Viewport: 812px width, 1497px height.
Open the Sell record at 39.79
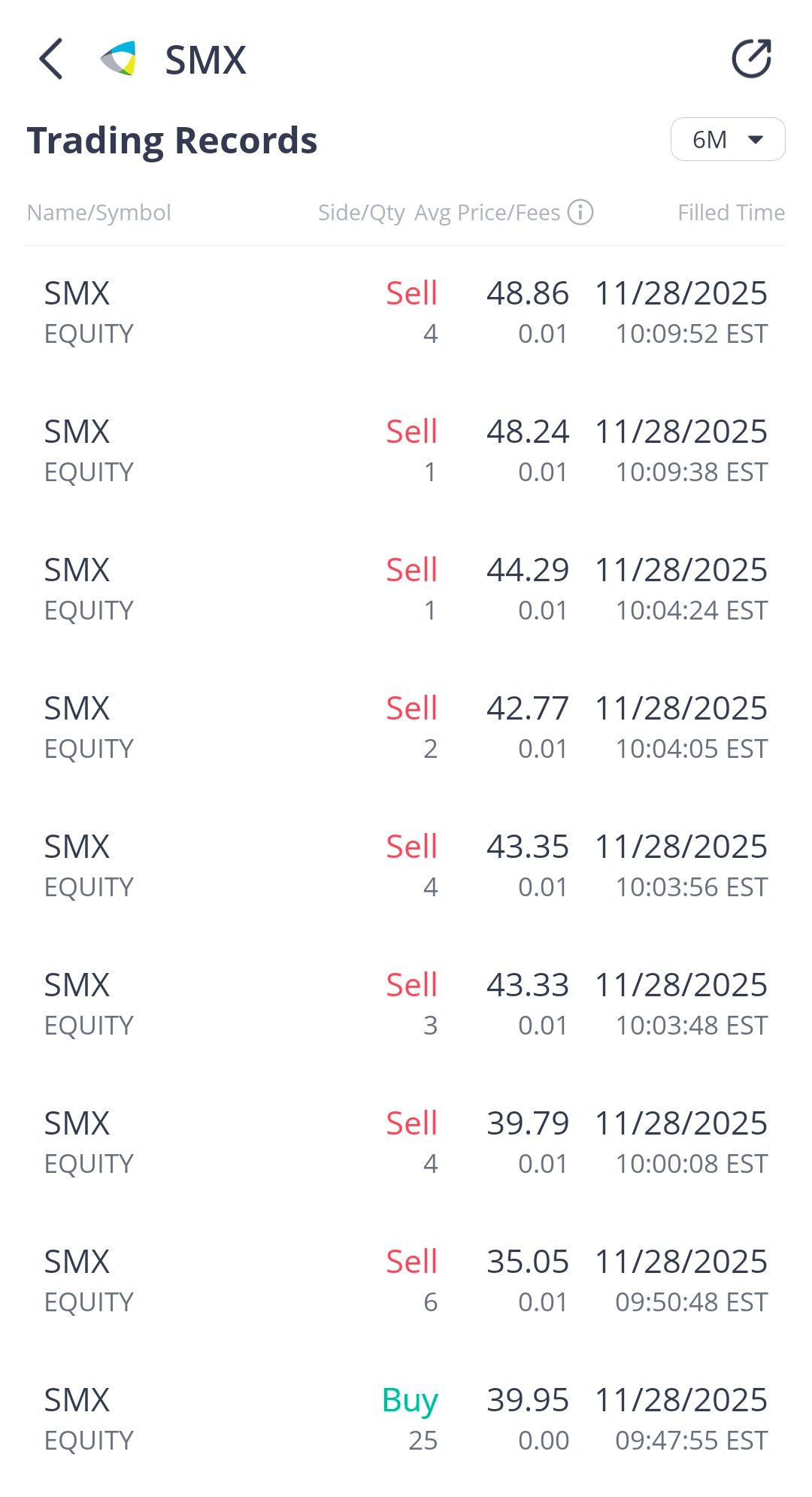[x=406, y=1143]
